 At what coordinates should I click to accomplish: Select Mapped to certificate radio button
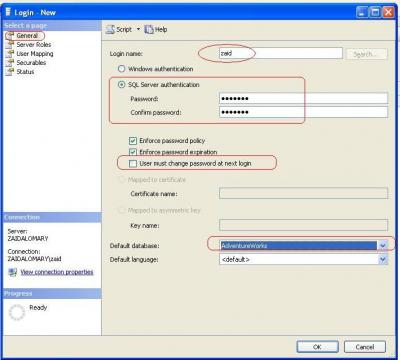click(x=122, y=180)
